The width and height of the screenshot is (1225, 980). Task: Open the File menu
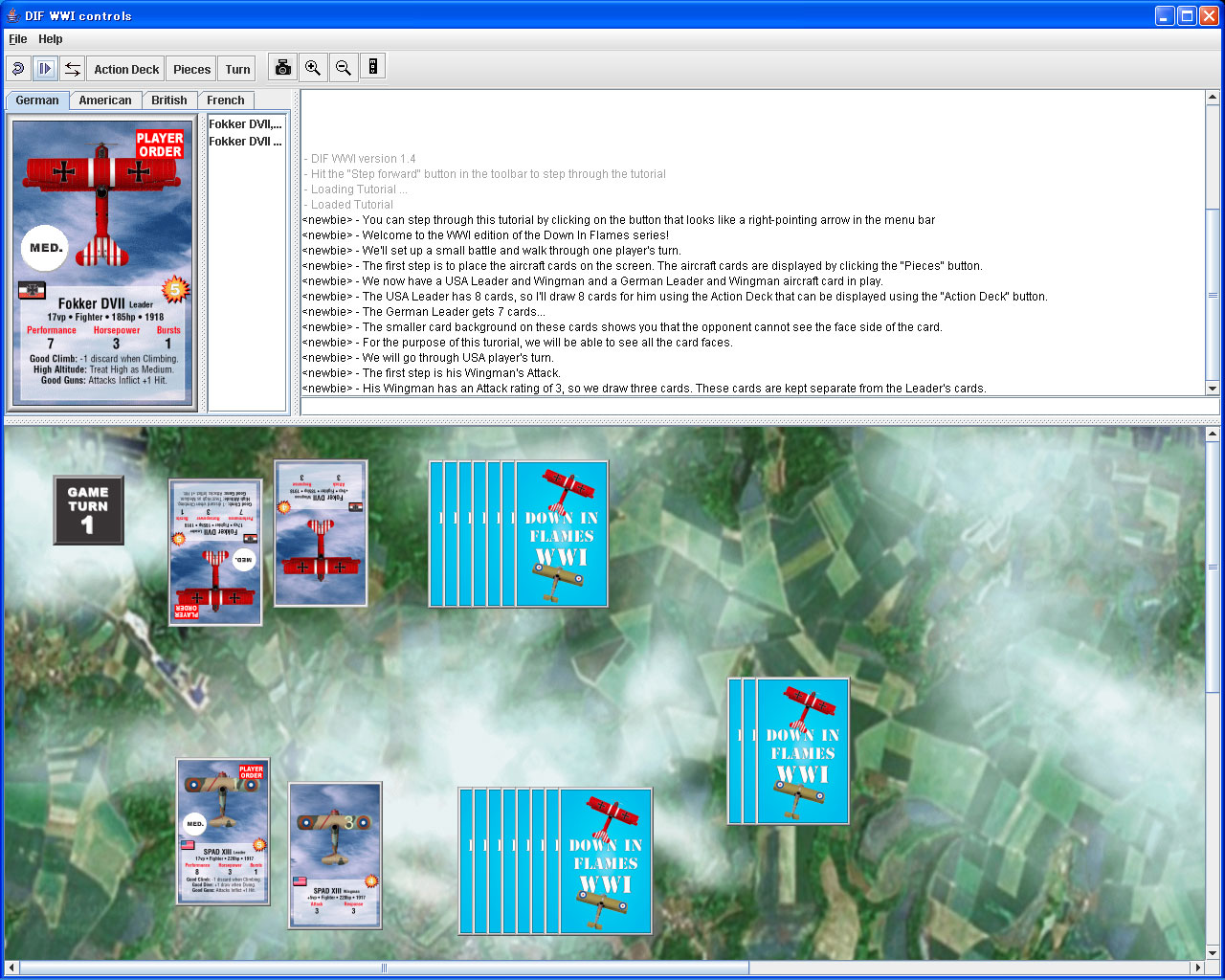[x=16, y=39]
